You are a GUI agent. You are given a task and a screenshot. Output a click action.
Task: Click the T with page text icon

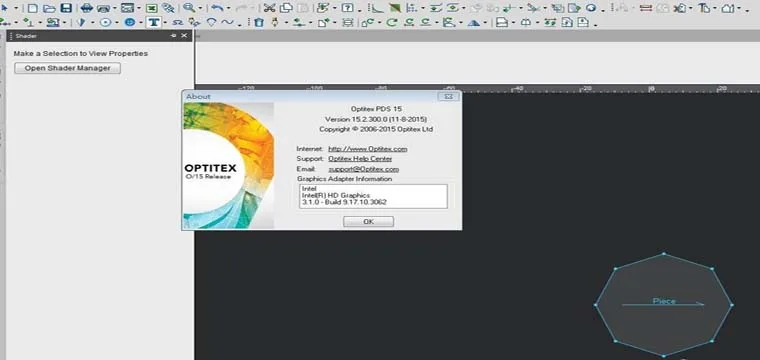pos(704,8)
